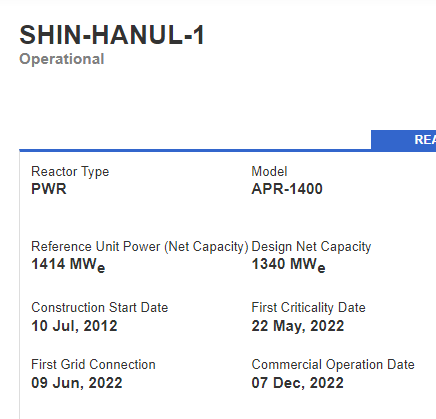
Task: Select the 07 Dec, 2022 date
Action: click(297, 383)
